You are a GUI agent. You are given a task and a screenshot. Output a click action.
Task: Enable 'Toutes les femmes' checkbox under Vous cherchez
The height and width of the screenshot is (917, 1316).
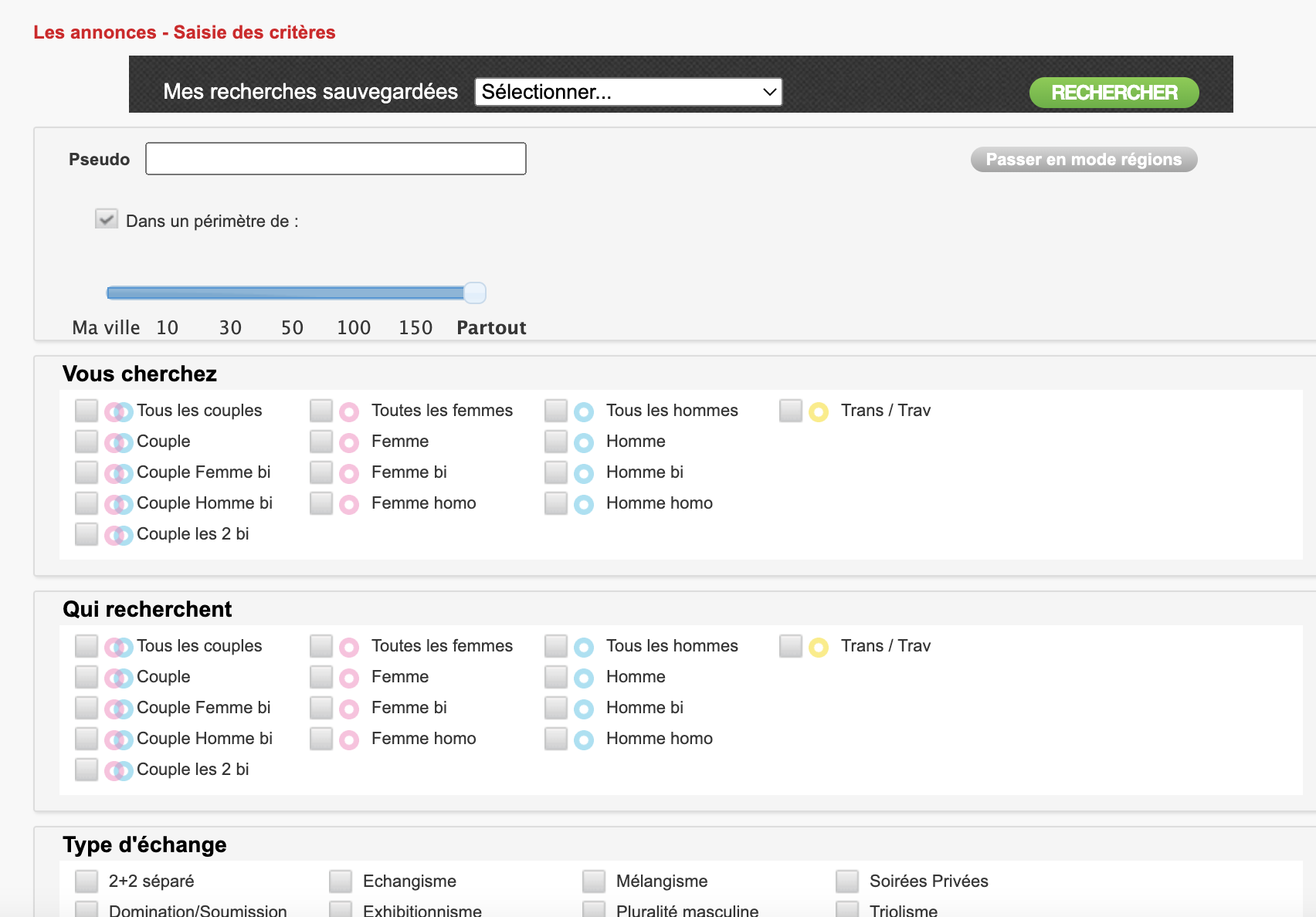[x=321, y=411]
